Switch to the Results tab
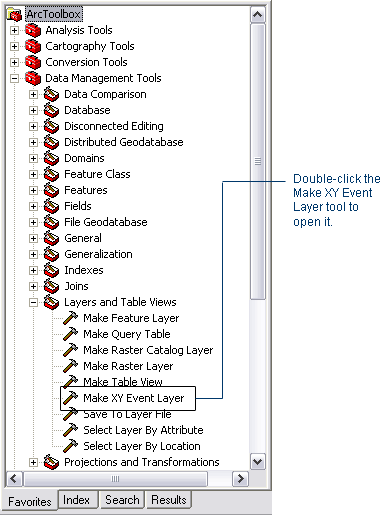 169,500
